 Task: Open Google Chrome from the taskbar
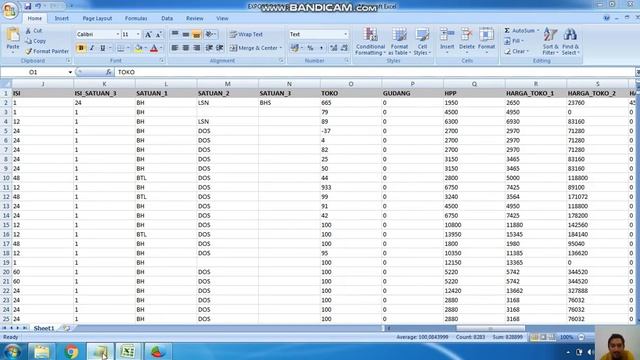(x=71, y=351)
